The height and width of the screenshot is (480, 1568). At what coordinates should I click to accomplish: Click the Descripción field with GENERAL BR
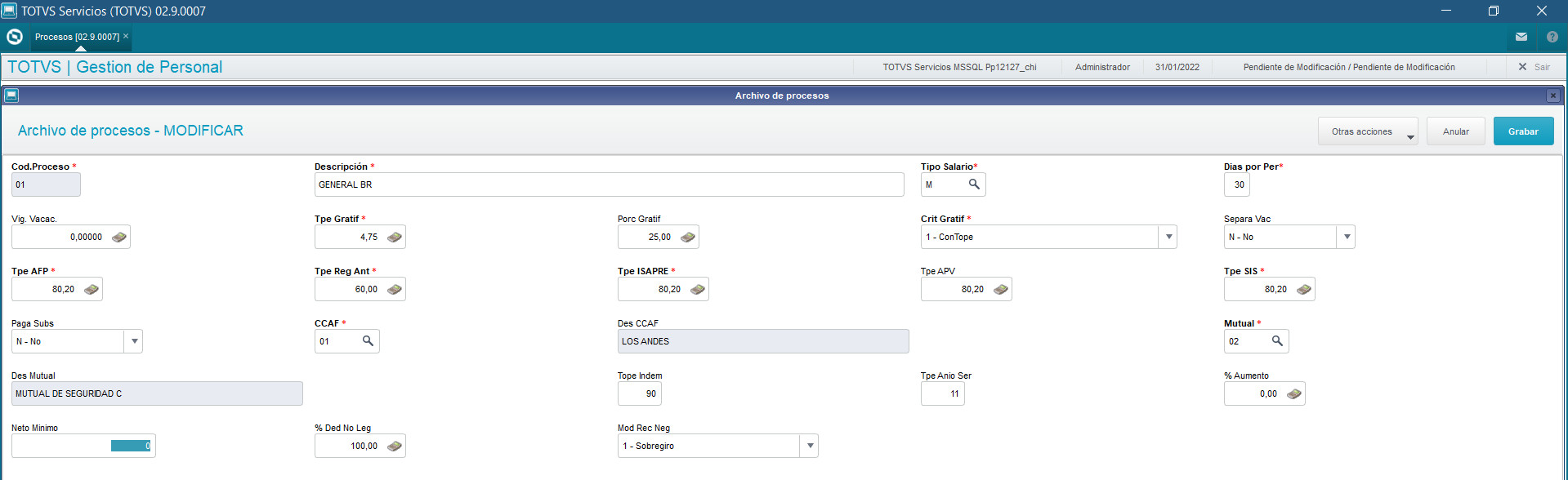coord(609,184)
